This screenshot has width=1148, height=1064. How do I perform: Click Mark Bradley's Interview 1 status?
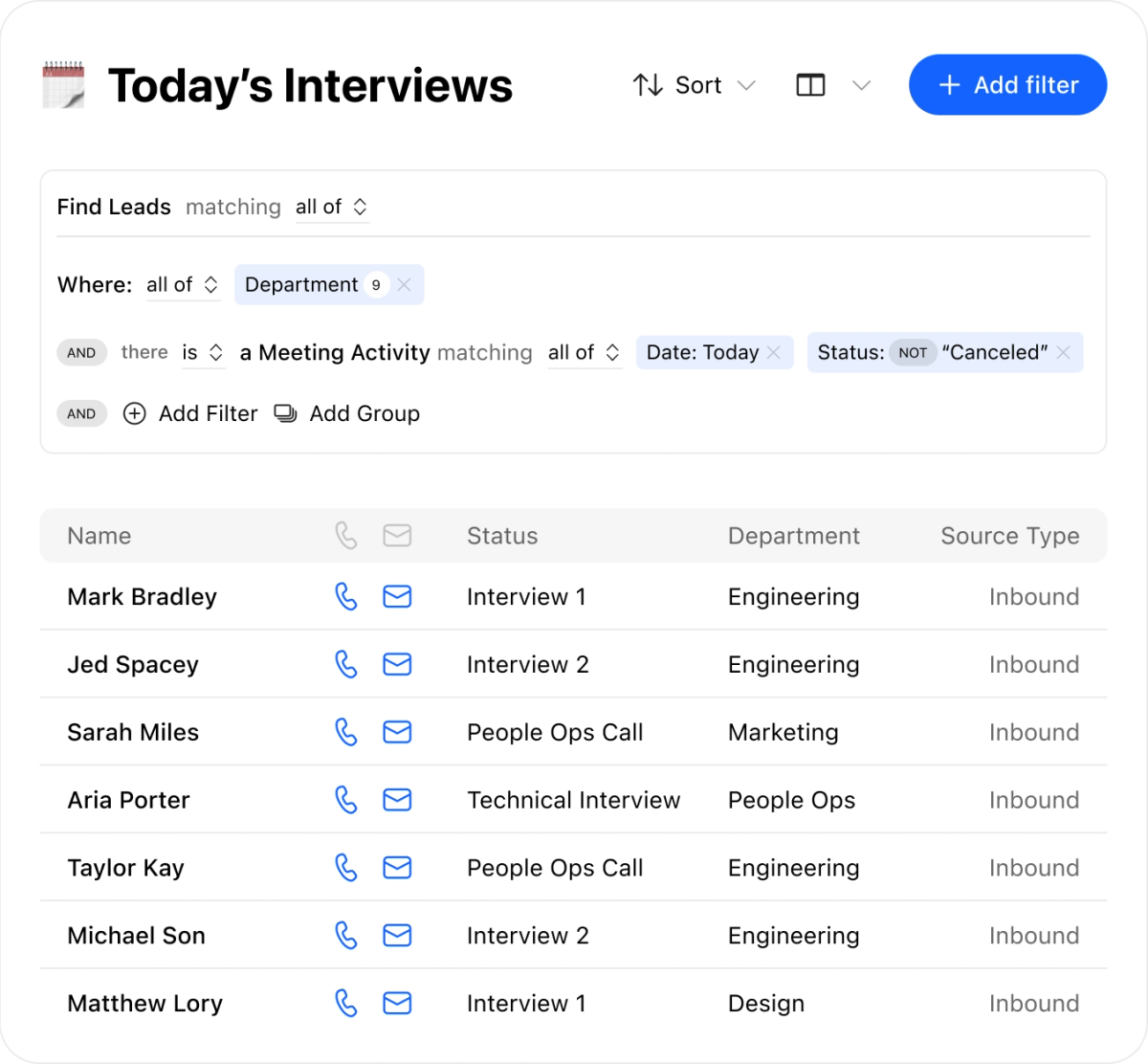(526, 596)
